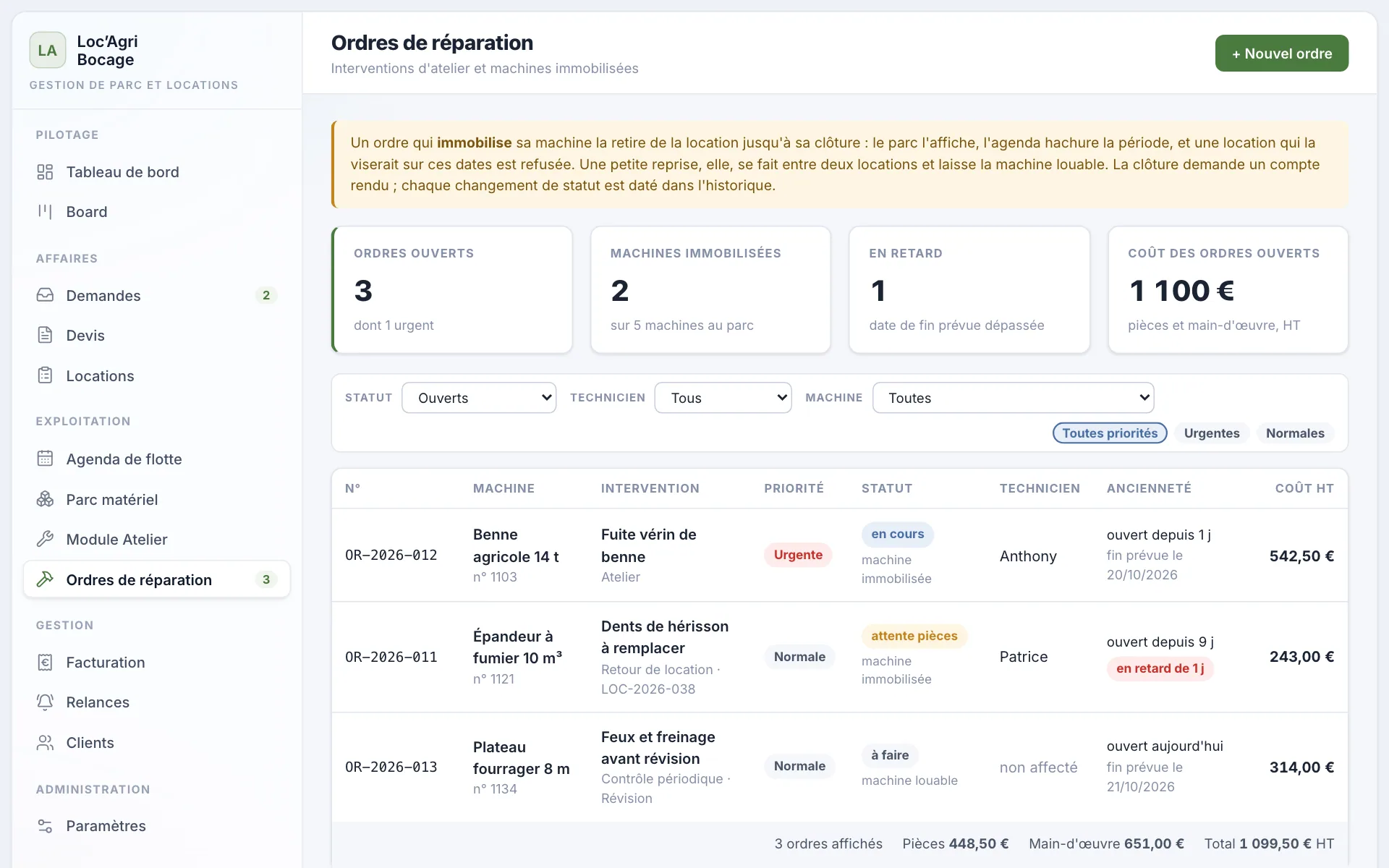The width and height of the screenshot is (1389, 868).
Task: Click the Machines immobilisées summary card
Action: [710, 290]
